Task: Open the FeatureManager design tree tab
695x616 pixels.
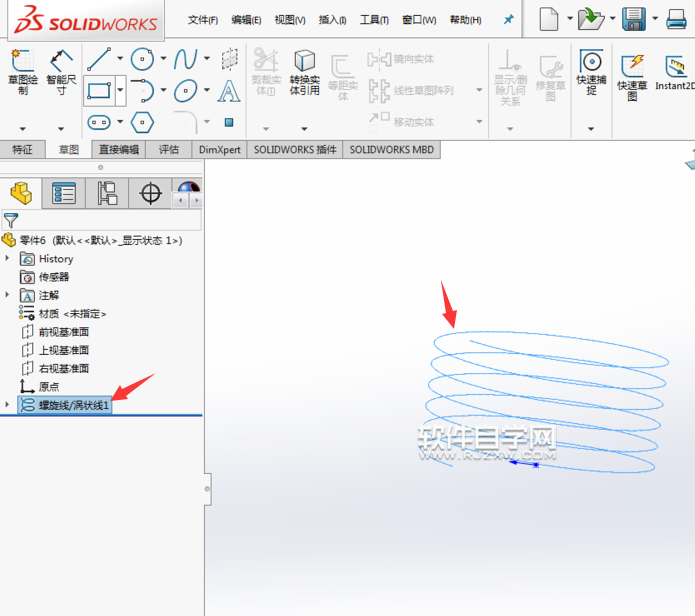Action: [21, 193]
